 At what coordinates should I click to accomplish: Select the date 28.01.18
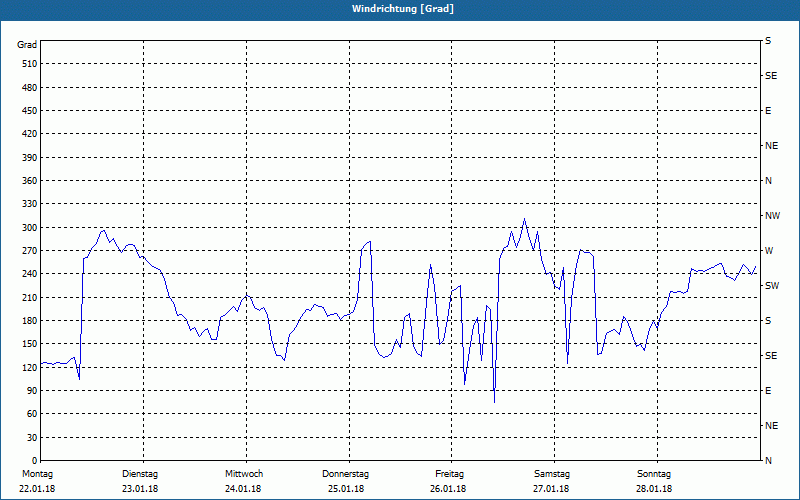654,489
